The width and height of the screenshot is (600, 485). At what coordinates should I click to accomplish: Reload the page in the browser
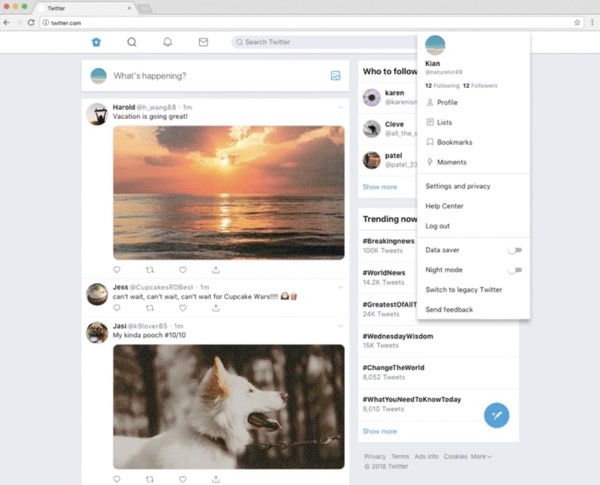pyautogui.click(x=31, y=23)
